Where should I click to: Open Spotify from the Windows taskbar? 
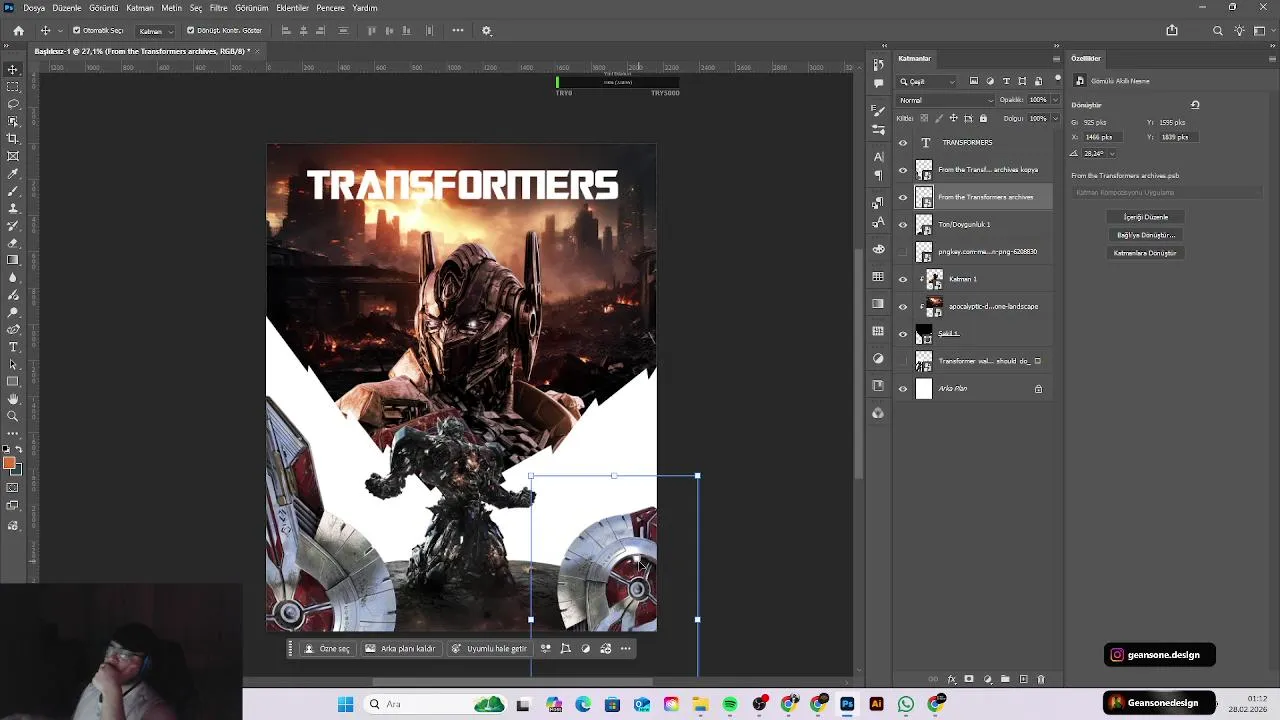730,704
